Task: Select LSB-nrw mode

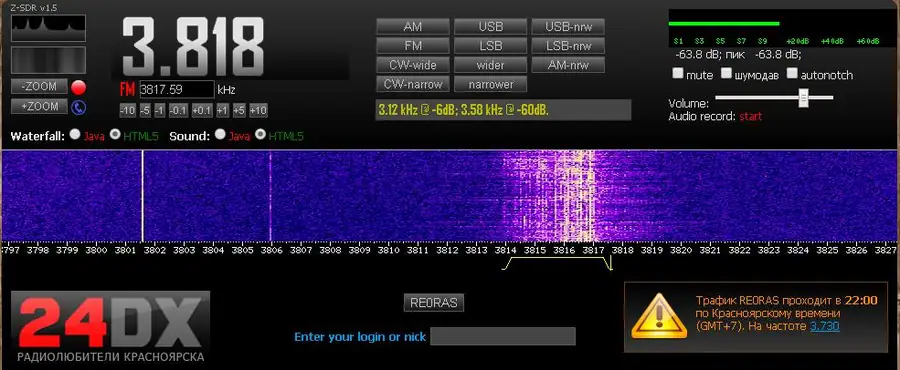Action: point(568,45)
